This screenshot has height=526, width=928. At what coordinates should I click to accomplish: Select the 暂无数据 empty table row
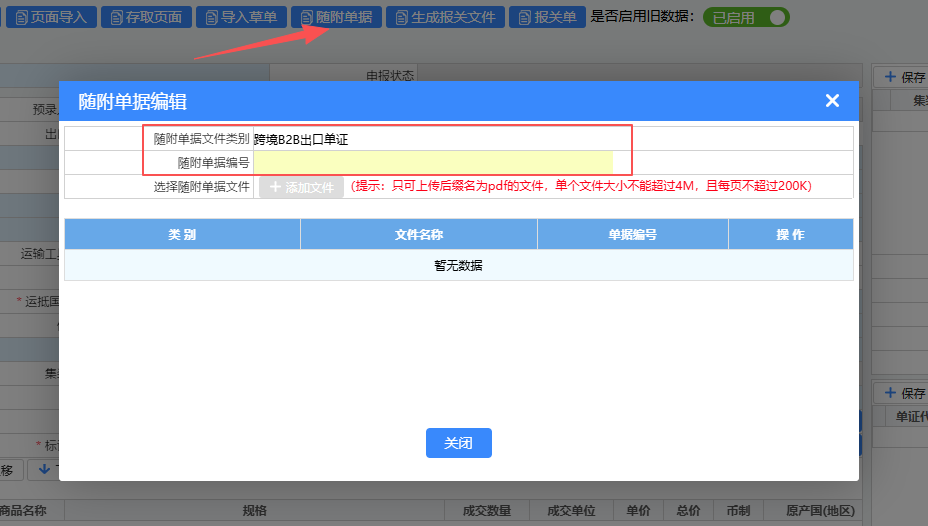pos(459,265)
